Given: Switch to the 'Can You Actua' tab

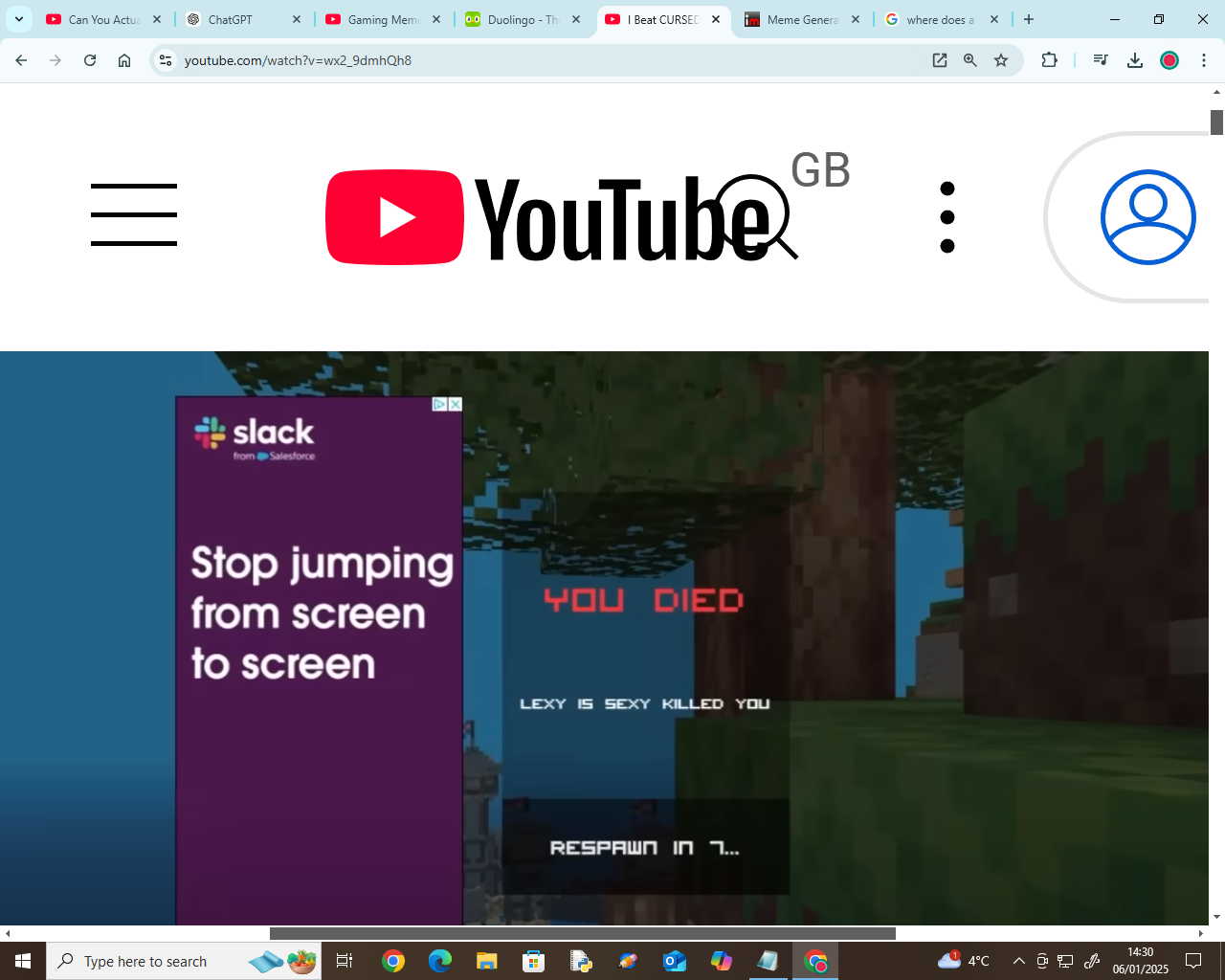Looking at the screenshot, I should point(103,19).
